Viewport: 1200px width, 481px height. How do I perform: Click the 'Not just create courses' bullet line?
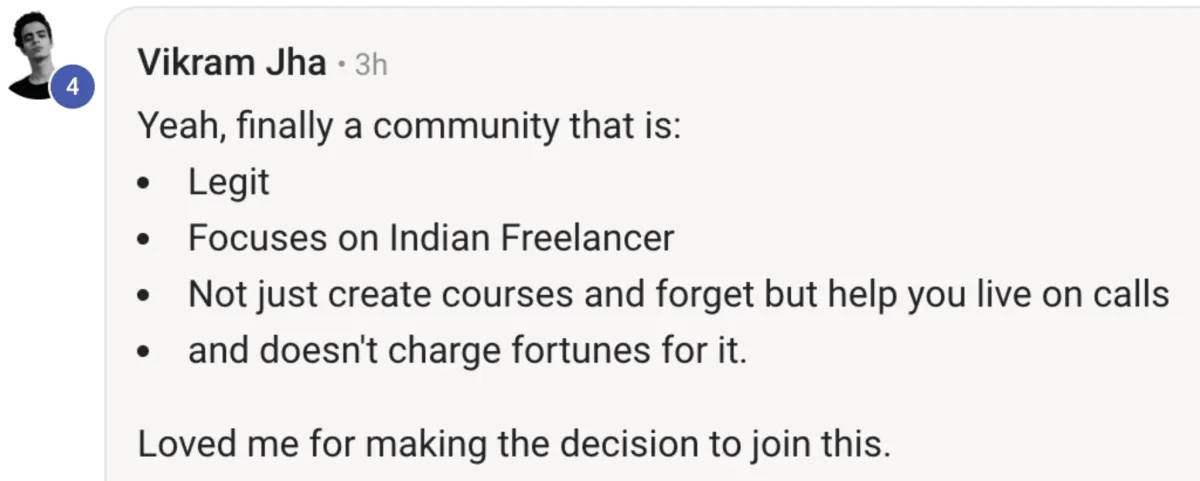(x=679, y=296)
